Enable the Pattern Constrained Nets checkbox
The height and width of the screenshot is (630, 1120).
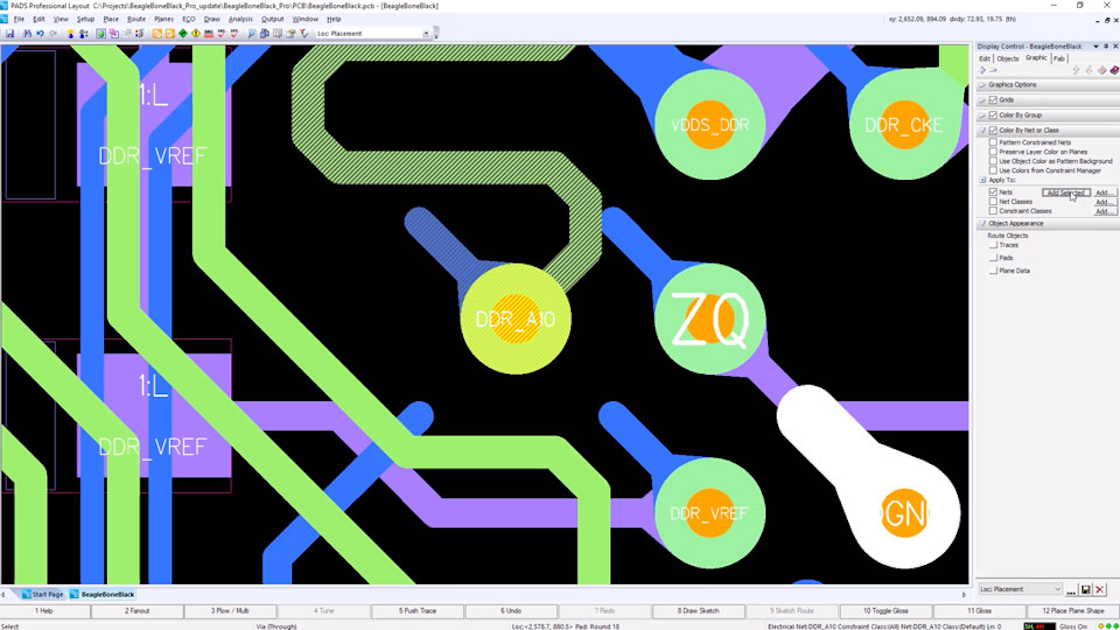tap(993, 142)
